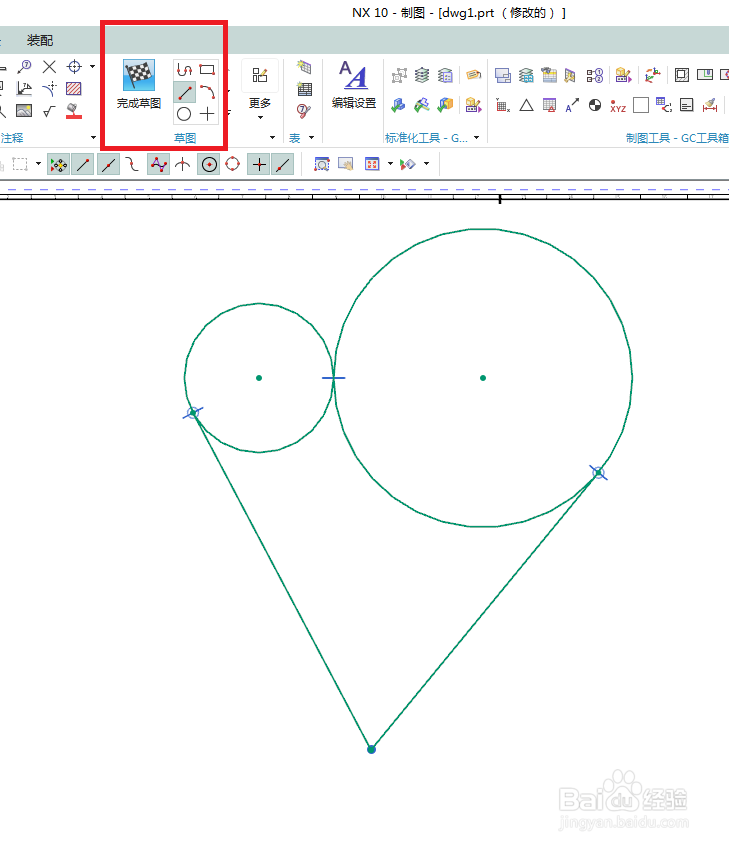Image resolution: width=729 pixels, height=848 pixels.
Task: Click the surface finish symbol icon
Action: (x=49, y=111)
